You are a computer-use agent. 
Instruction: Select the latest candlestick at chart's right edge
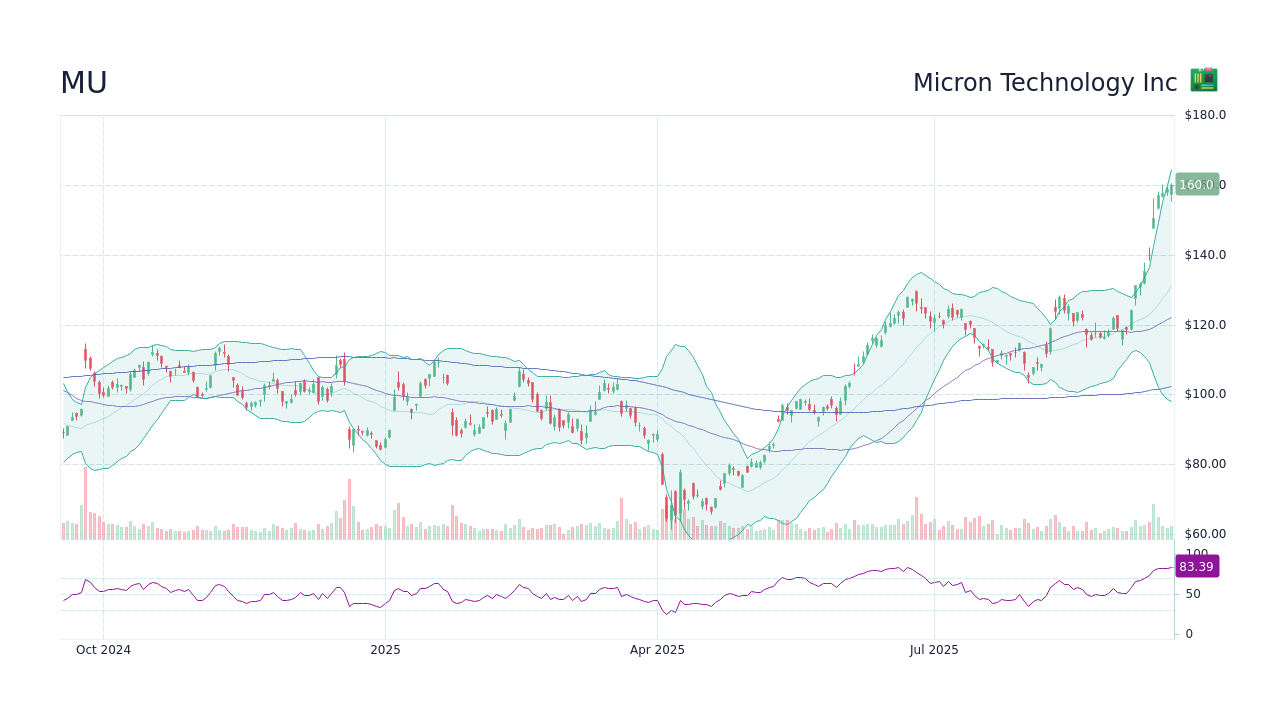point(1171,187)
